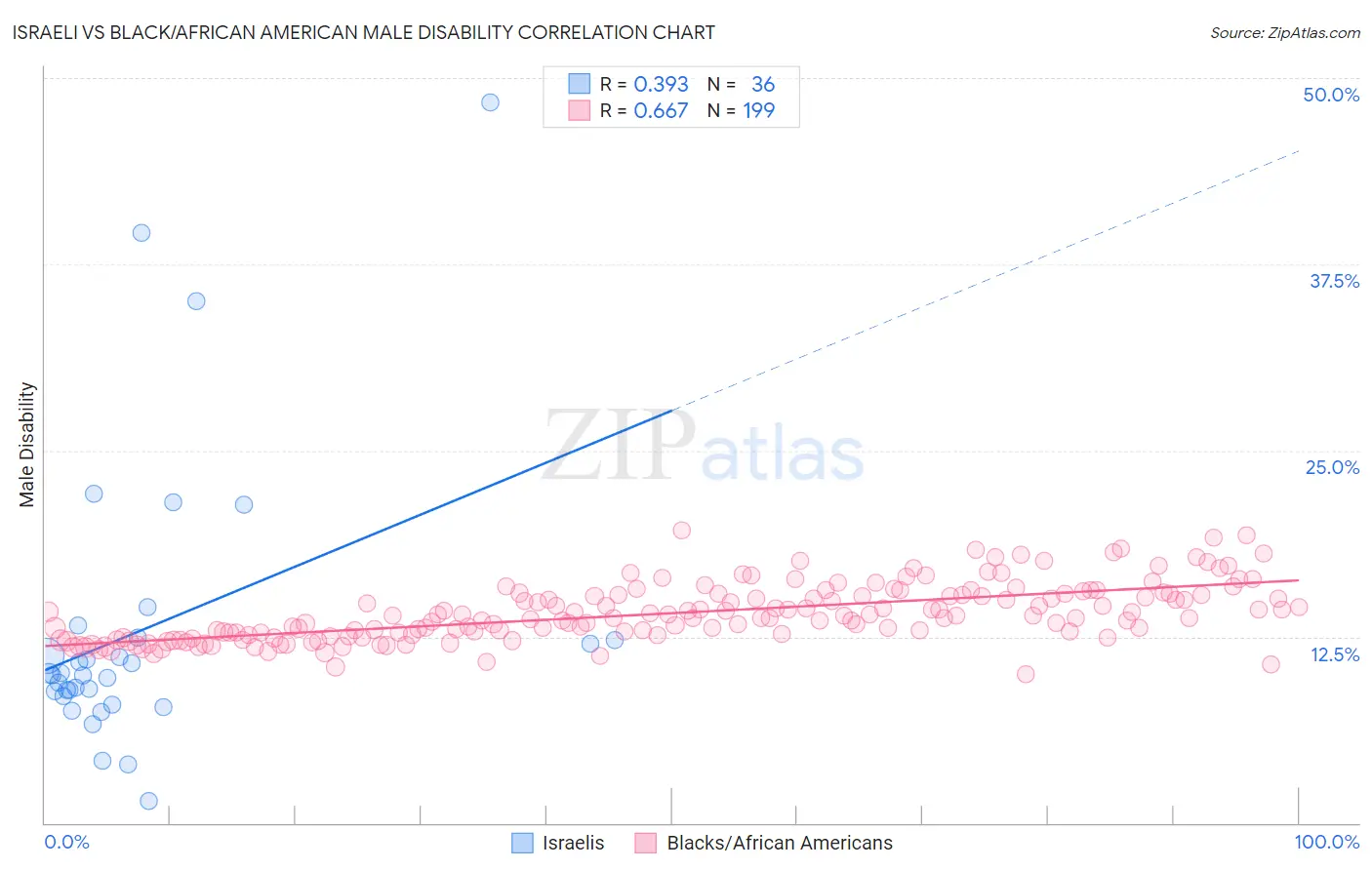This screenshot has height=870, width=1372.
Task: Click the 25.0% y-axis tick label
Action: (1332, 467)
